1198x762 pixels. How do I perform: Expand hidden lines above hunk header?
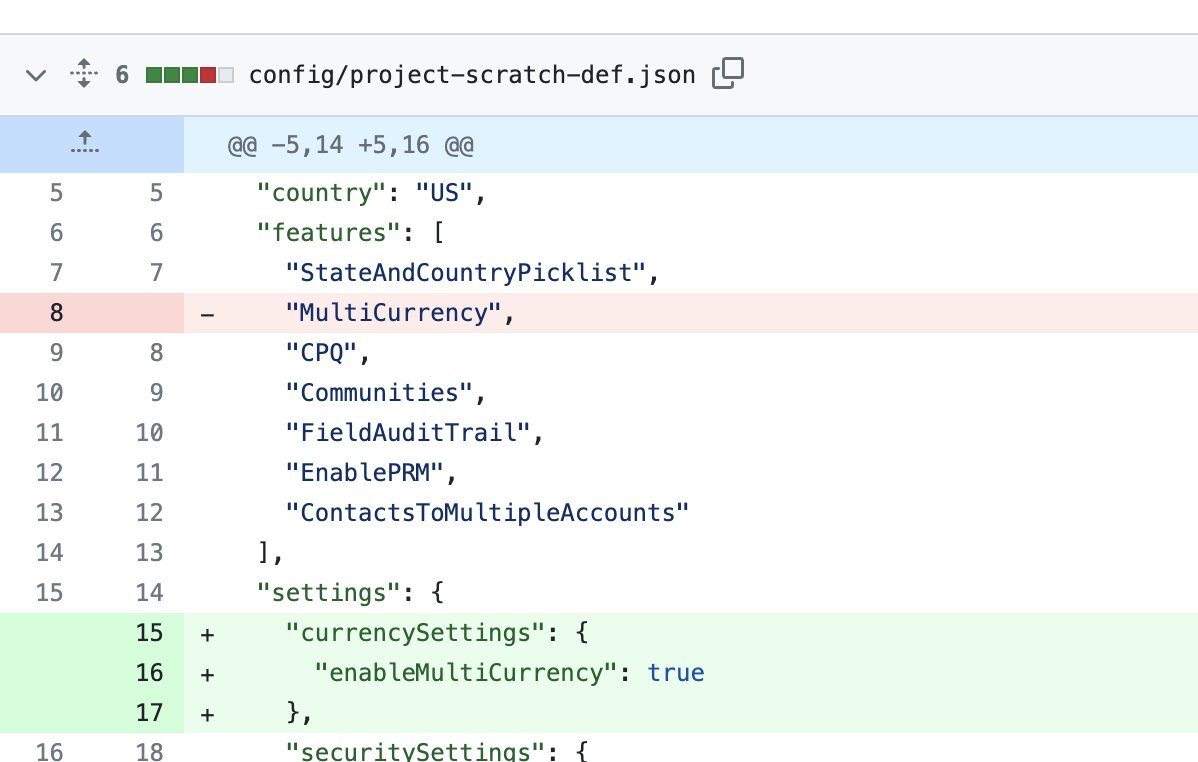click(85, 143)
